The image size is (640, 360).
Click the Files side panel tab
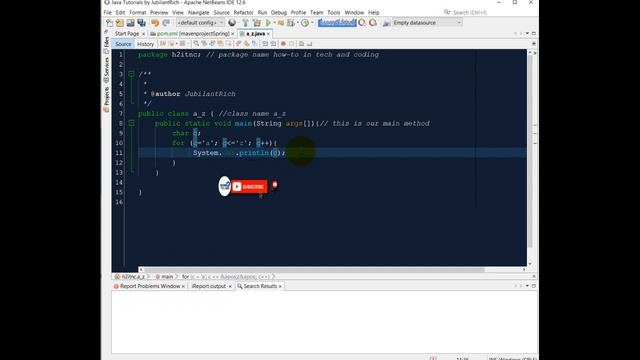(x=107, y=44)
